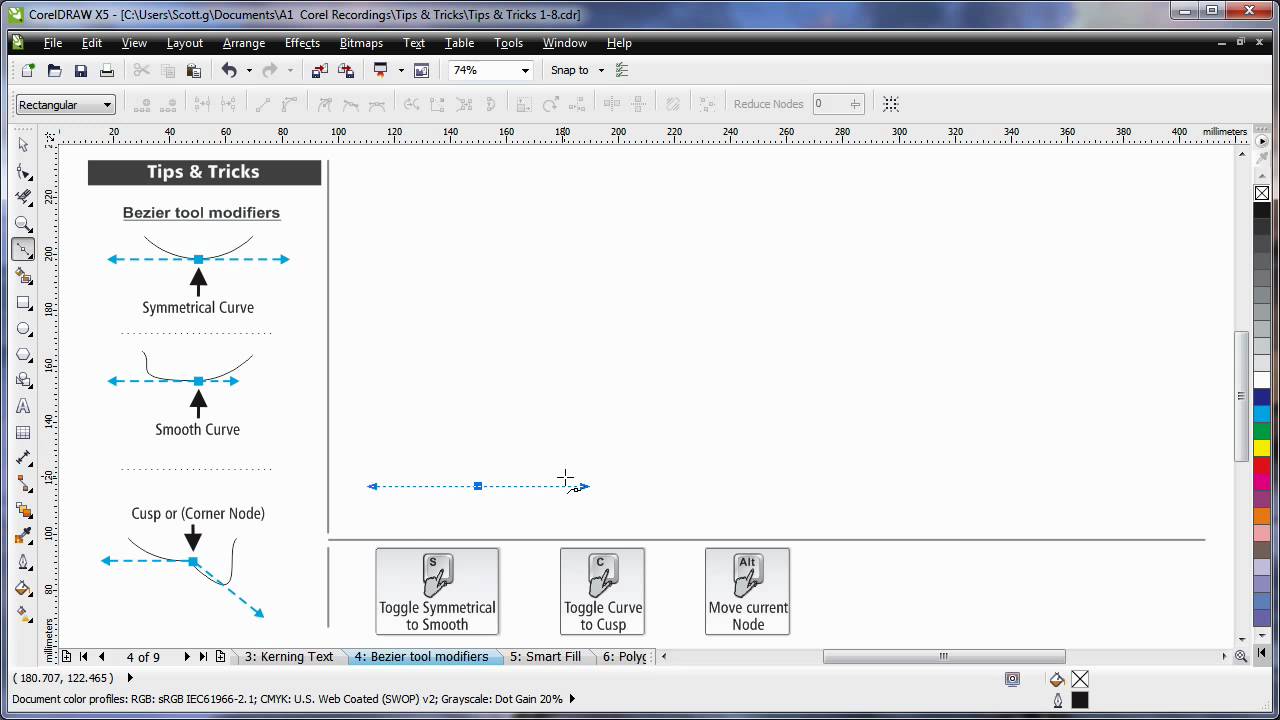The width and height of the screenshot is (1280, 720).
Task: Open the Edit menu
Action: pos(92,43)
